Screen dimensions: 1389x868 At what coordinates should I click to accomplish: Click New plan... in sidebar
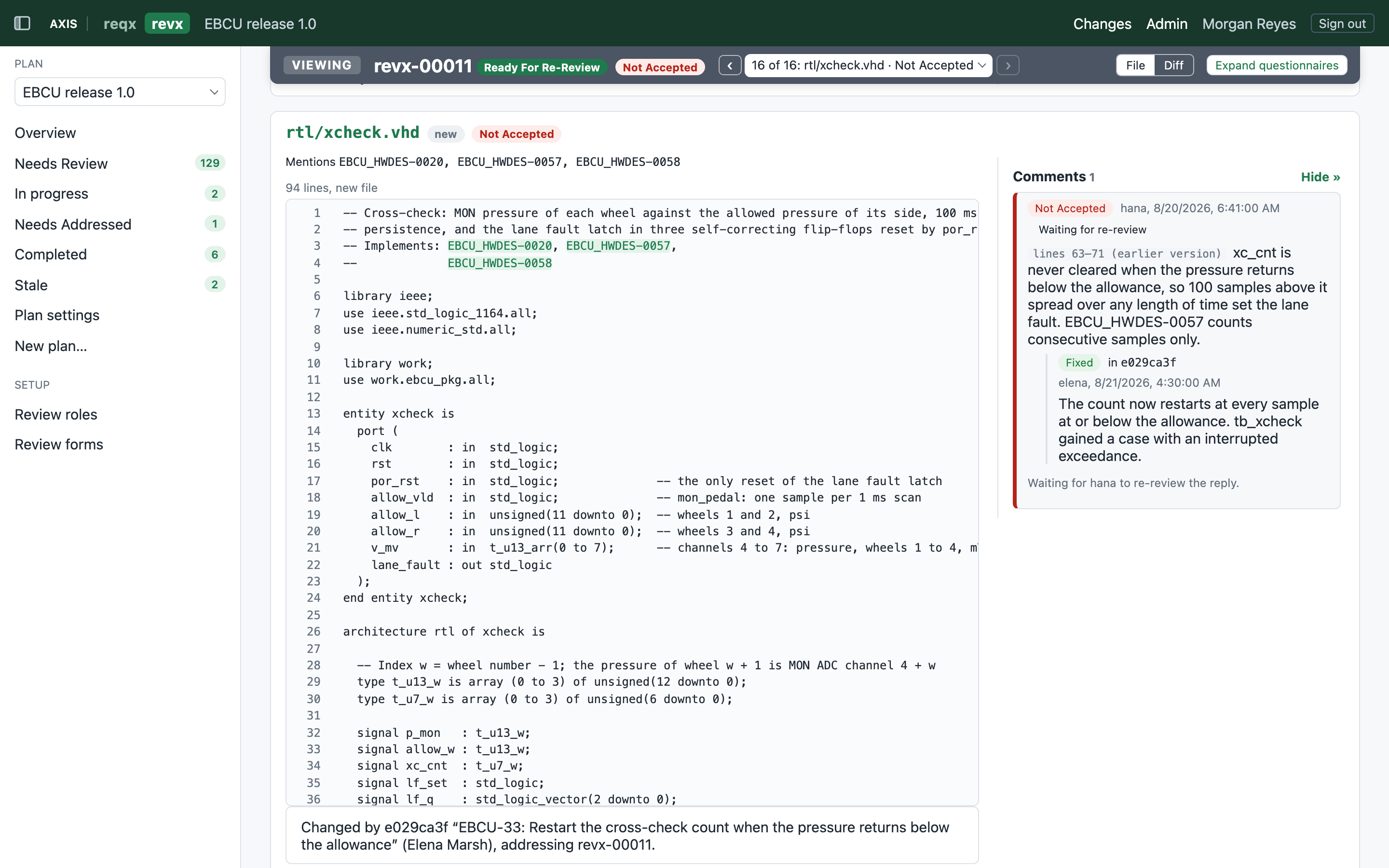51,346
